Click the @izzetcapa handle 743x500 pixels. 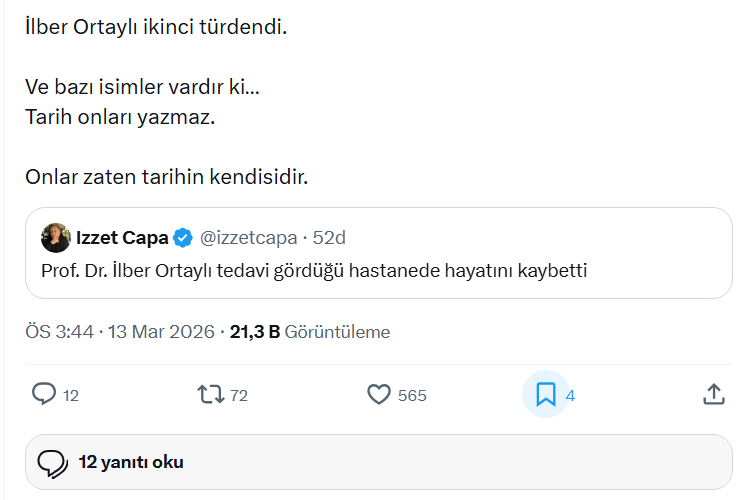tap(249, 238)
